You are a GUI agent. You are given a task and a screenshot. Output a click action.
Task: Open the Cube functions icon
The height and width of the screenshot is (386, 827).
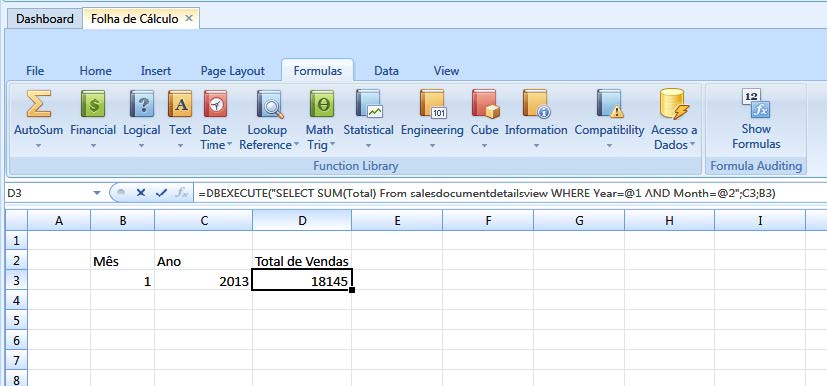pyautogui.click(x=485, y=104)
